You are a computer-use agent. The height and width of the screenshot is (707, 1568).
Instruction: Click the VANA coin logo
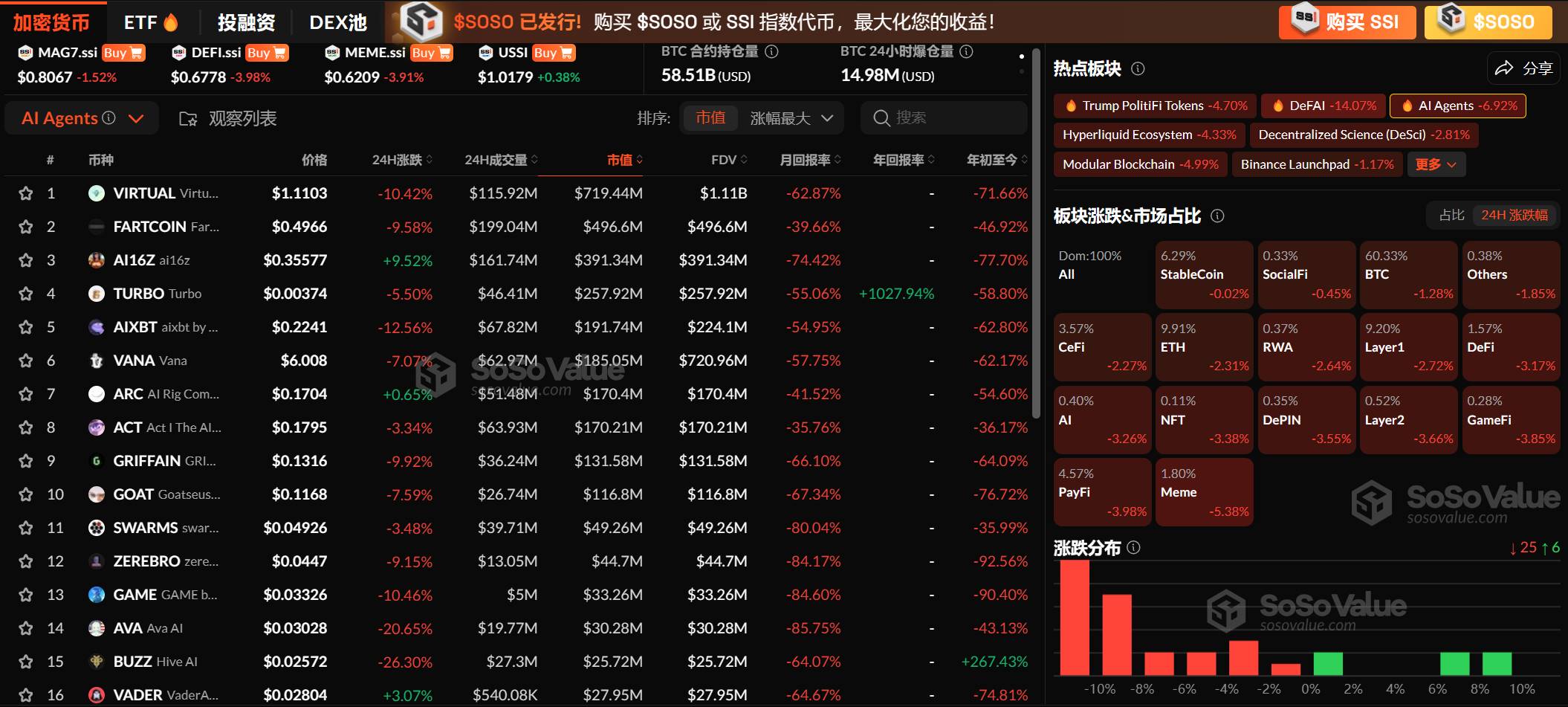click(x=97, y=361)
